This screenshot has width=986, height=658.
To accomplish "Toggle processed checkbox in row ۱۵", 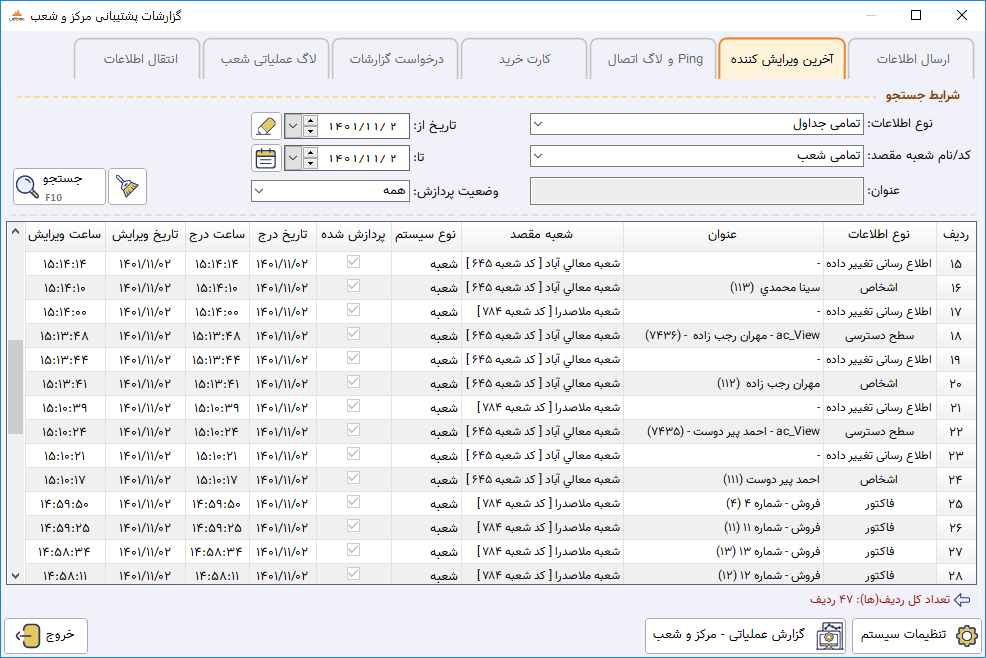I will (x=353, y=262).
